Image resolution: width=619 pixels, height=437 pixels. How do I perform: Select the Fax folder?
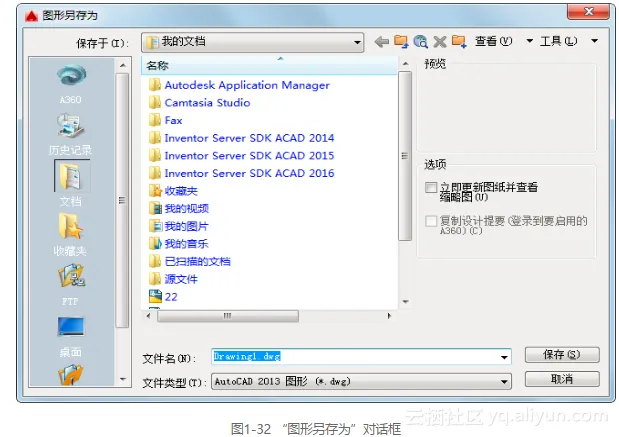(x=165, y=120)
